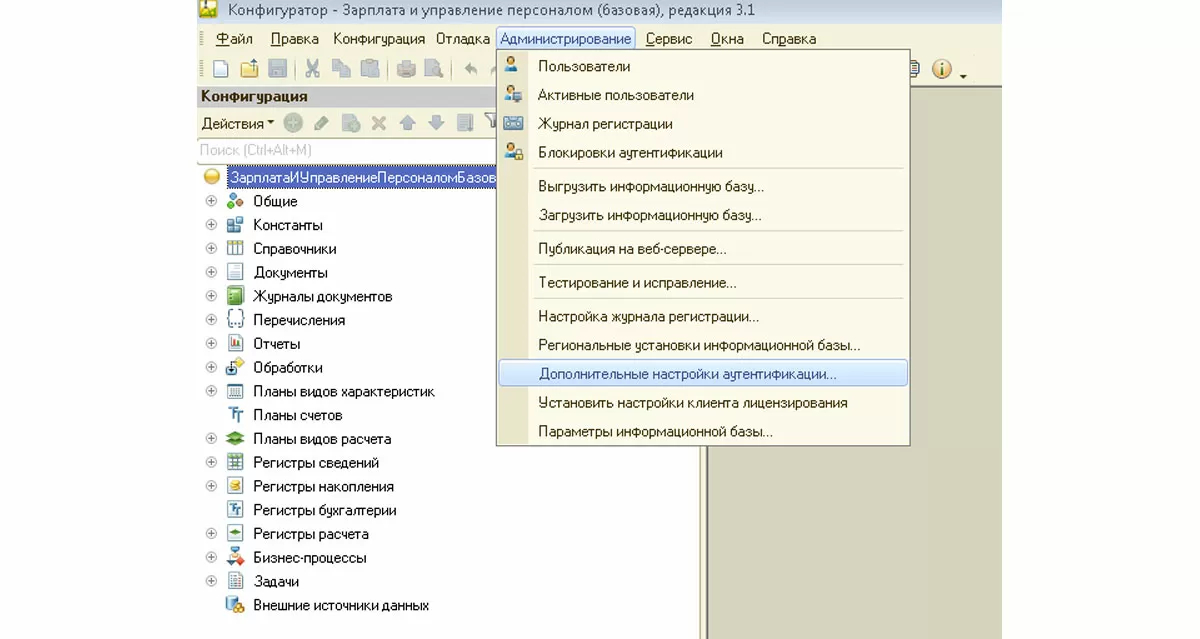
Task: Click the edit pencil icon in configuration panel
Action: tap(321, 123)
